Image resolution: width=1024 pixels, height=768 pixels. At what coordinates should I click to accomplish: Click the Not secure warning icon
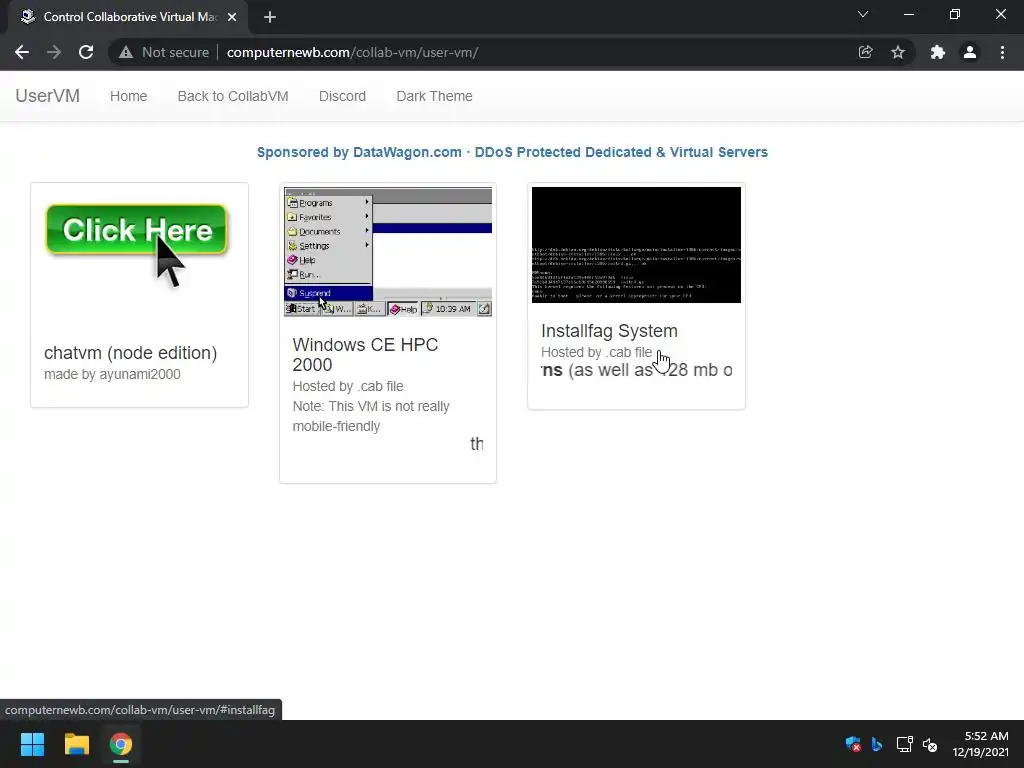(x=126, y=52)
